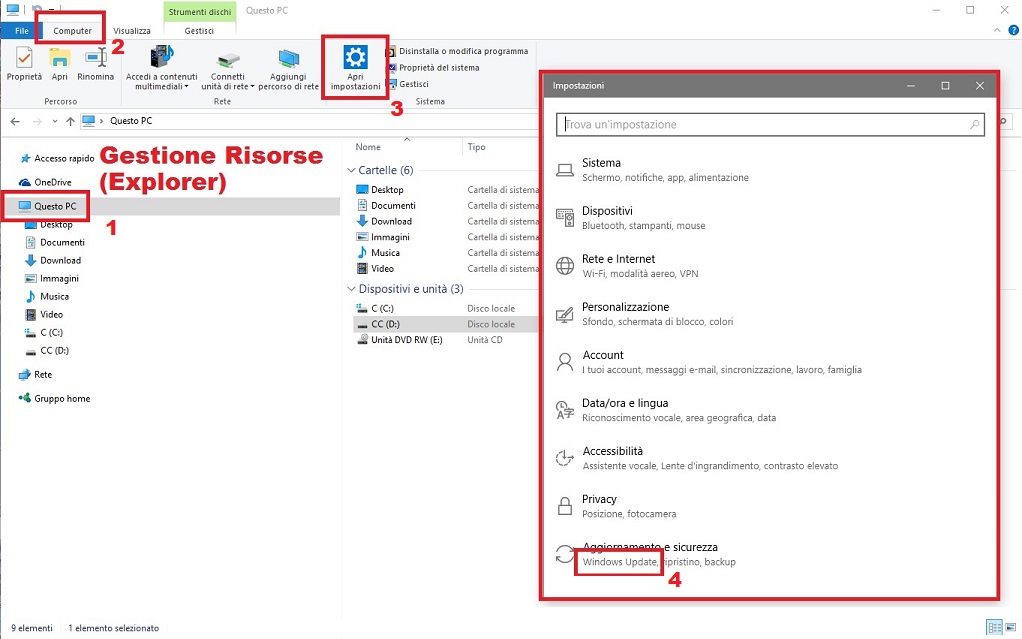1022x639 pixels.
Task: Switch to details view in status bar
Action: (994, 628)
